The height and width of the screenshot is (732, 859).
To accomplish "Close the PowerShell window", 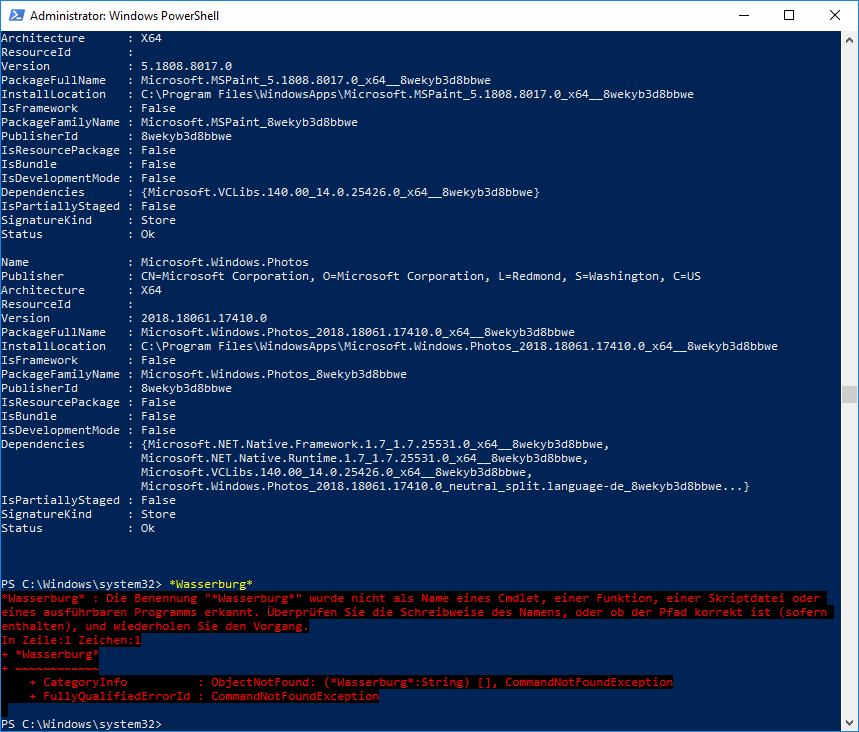I will coord(835,15).
